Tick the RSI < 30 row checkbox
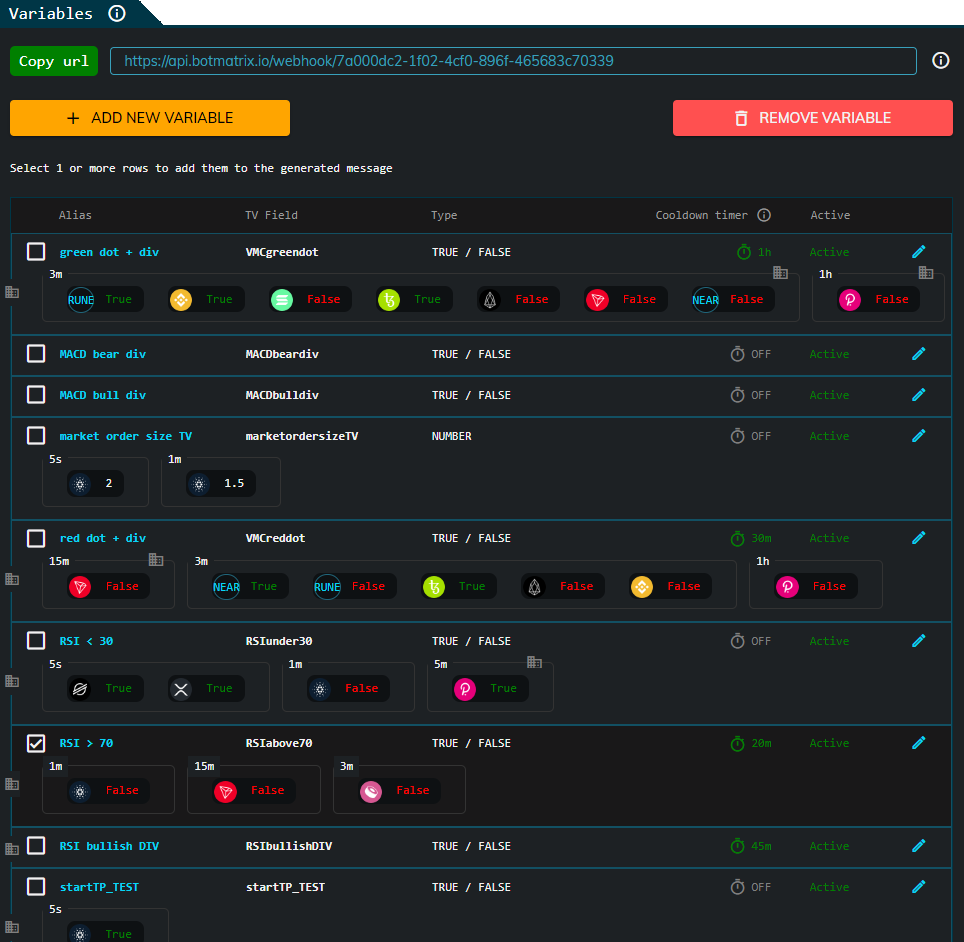Viewport: 964px width, 942px height. [36, 641]
